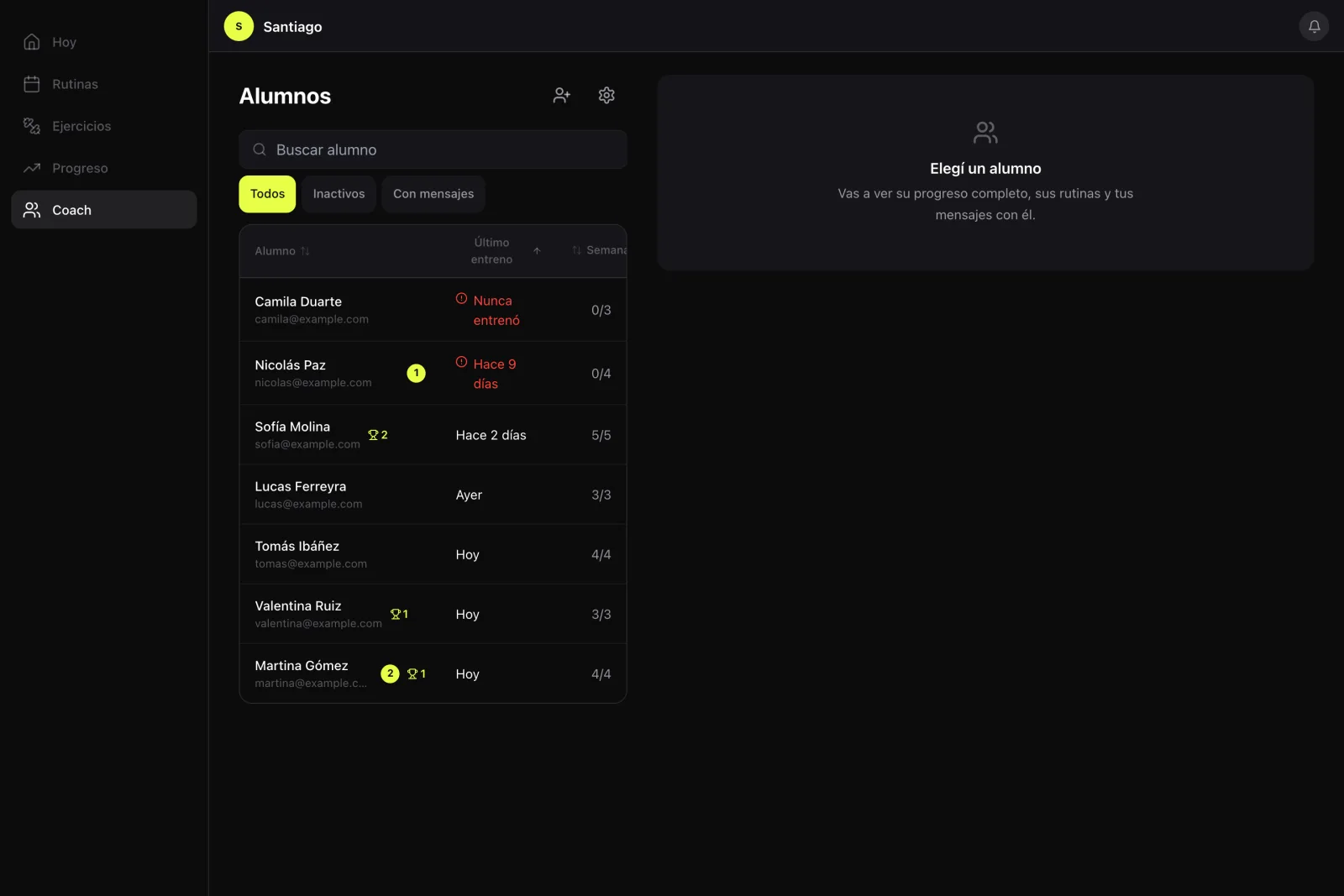
Task: Go to Rutinas in the sidebar
Action: point(104,84)
